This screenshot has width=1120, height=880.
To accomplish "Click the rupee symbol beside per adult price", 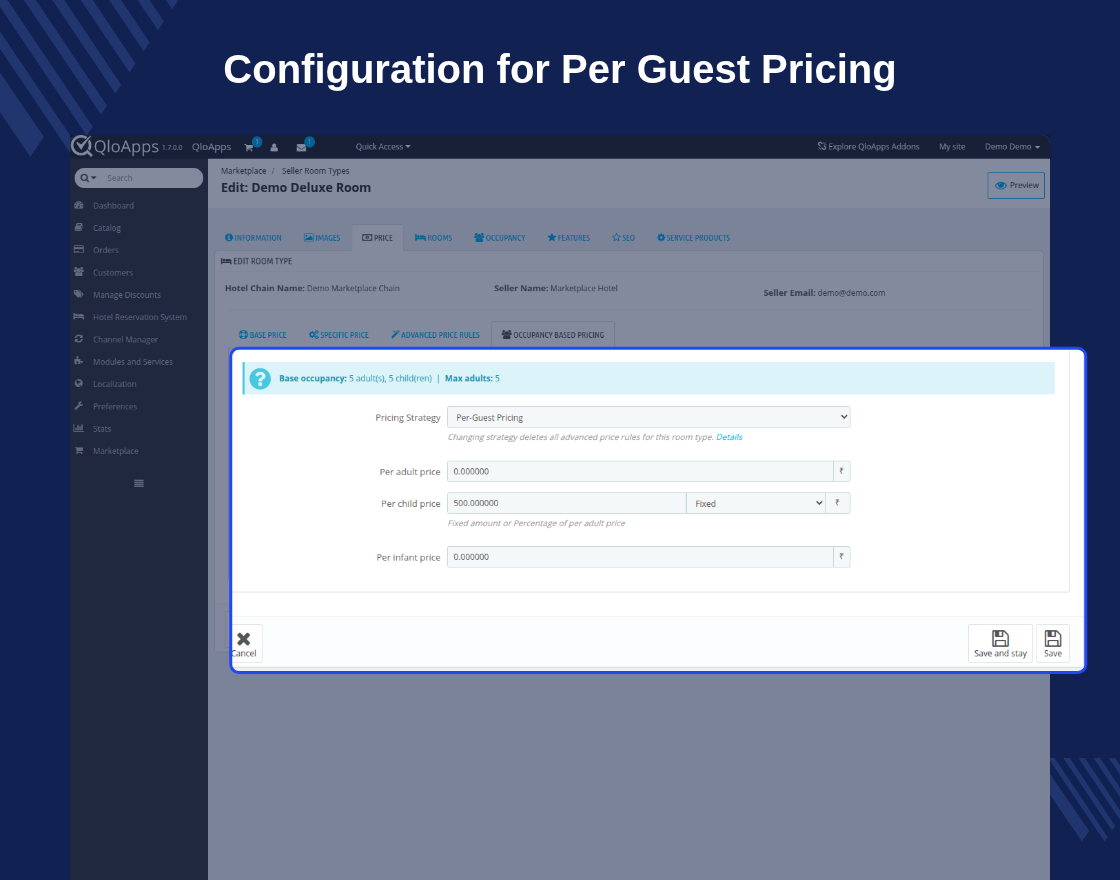I will (841, 471).
